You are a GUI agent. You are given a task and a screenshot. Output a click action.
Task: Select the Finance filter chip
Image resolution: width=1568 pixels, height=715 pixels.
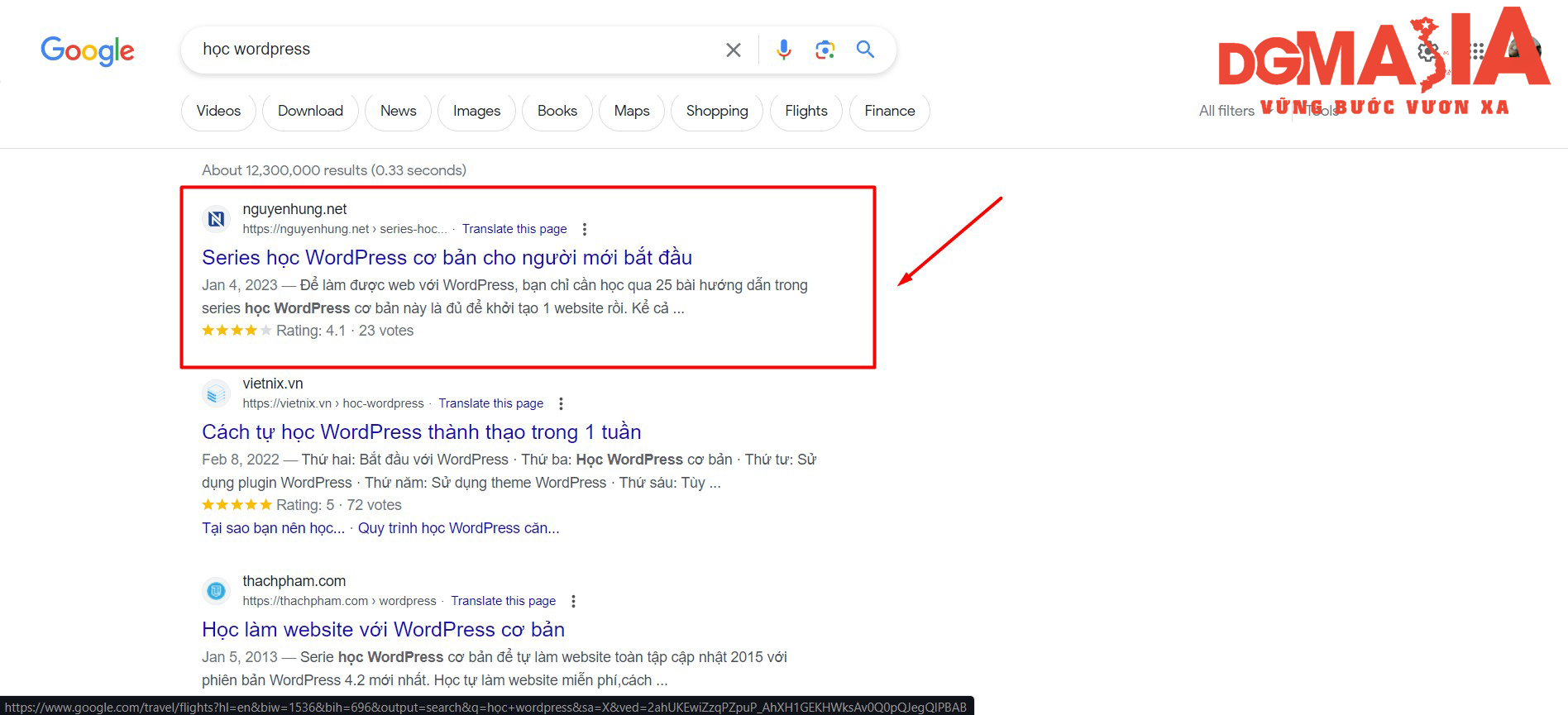coord(890,111)
